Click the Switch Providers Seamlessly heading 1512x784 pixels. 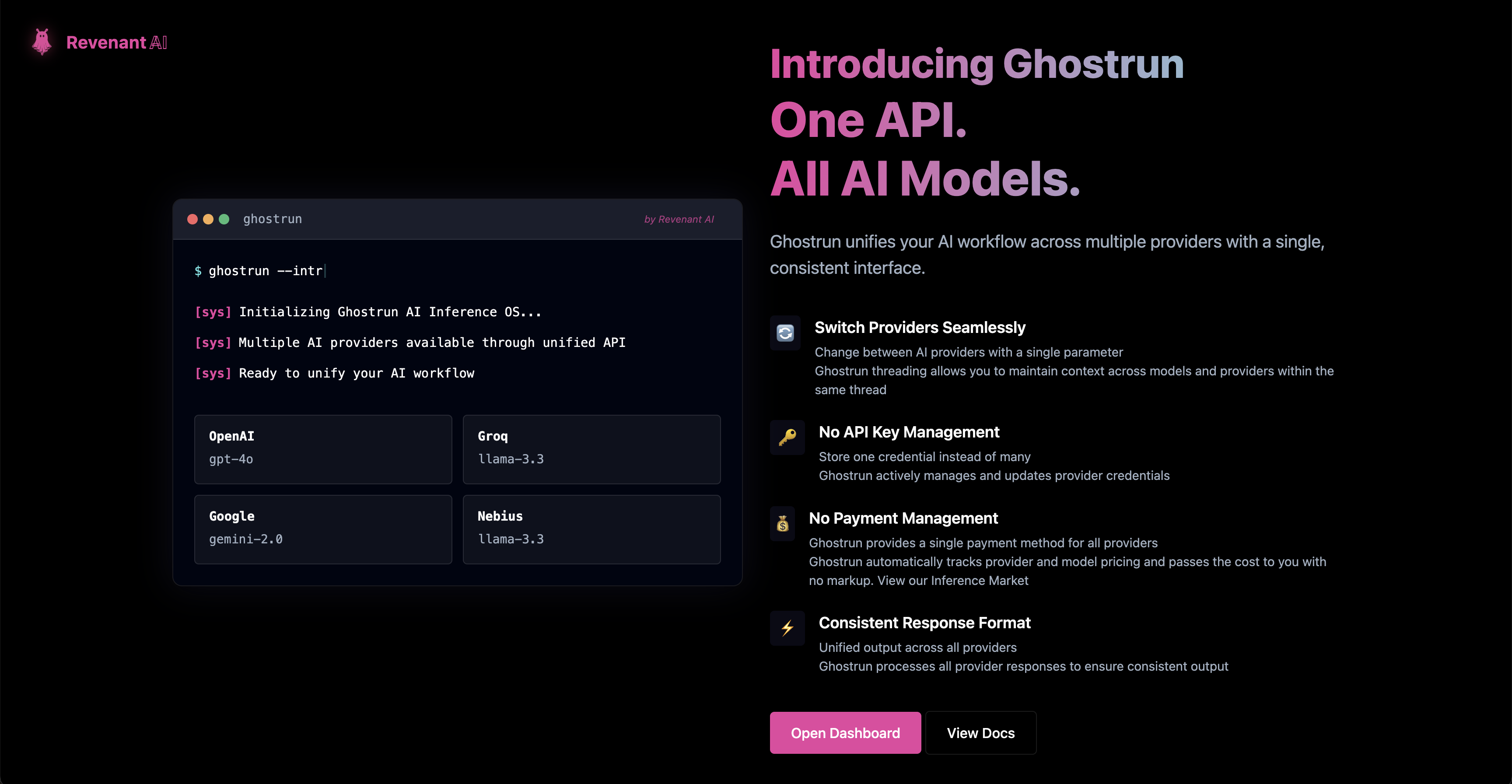[x=919, y=327]
